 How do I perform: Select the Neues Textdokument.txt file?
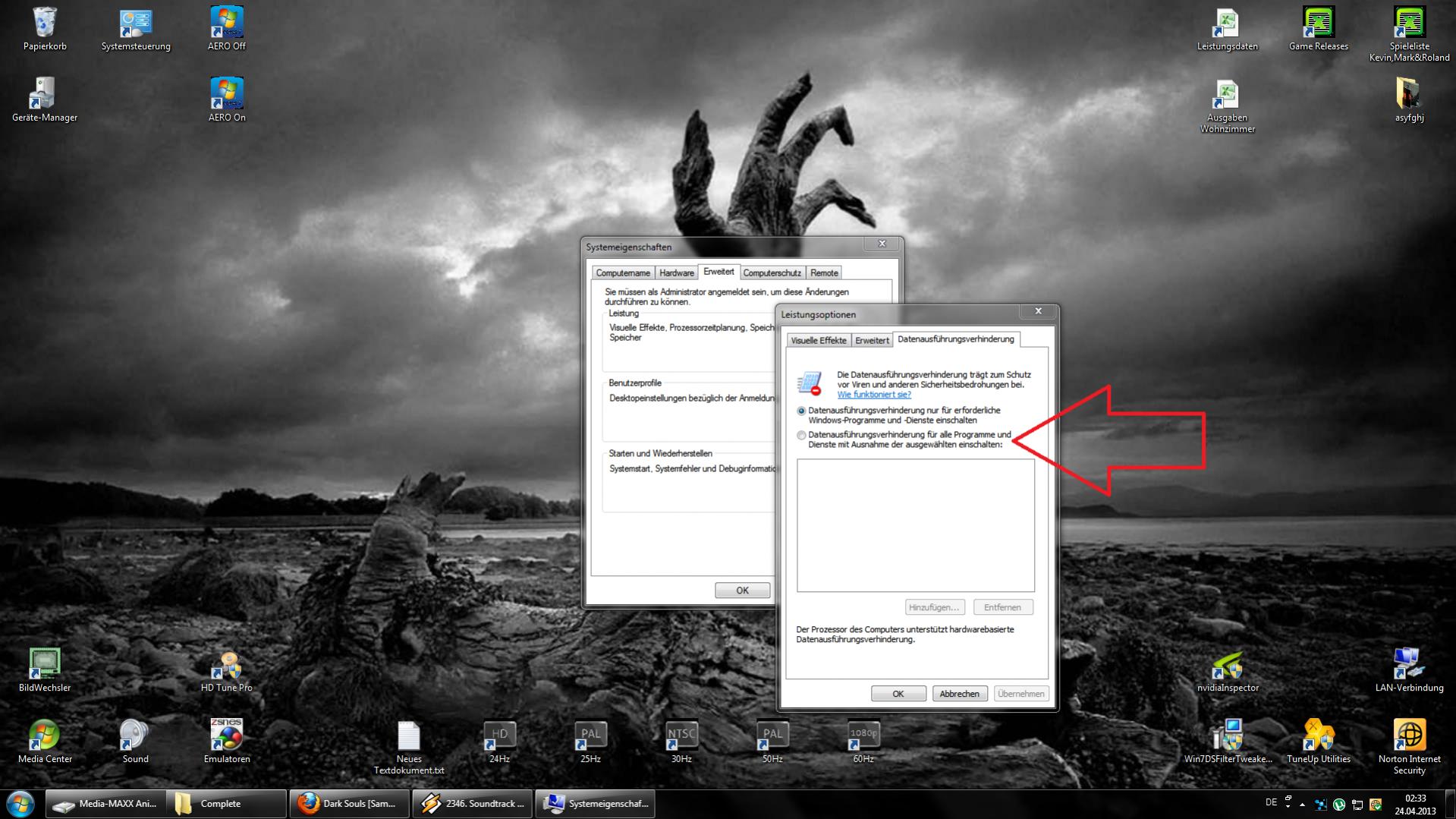pyautogui.click(x=408, y=748)
